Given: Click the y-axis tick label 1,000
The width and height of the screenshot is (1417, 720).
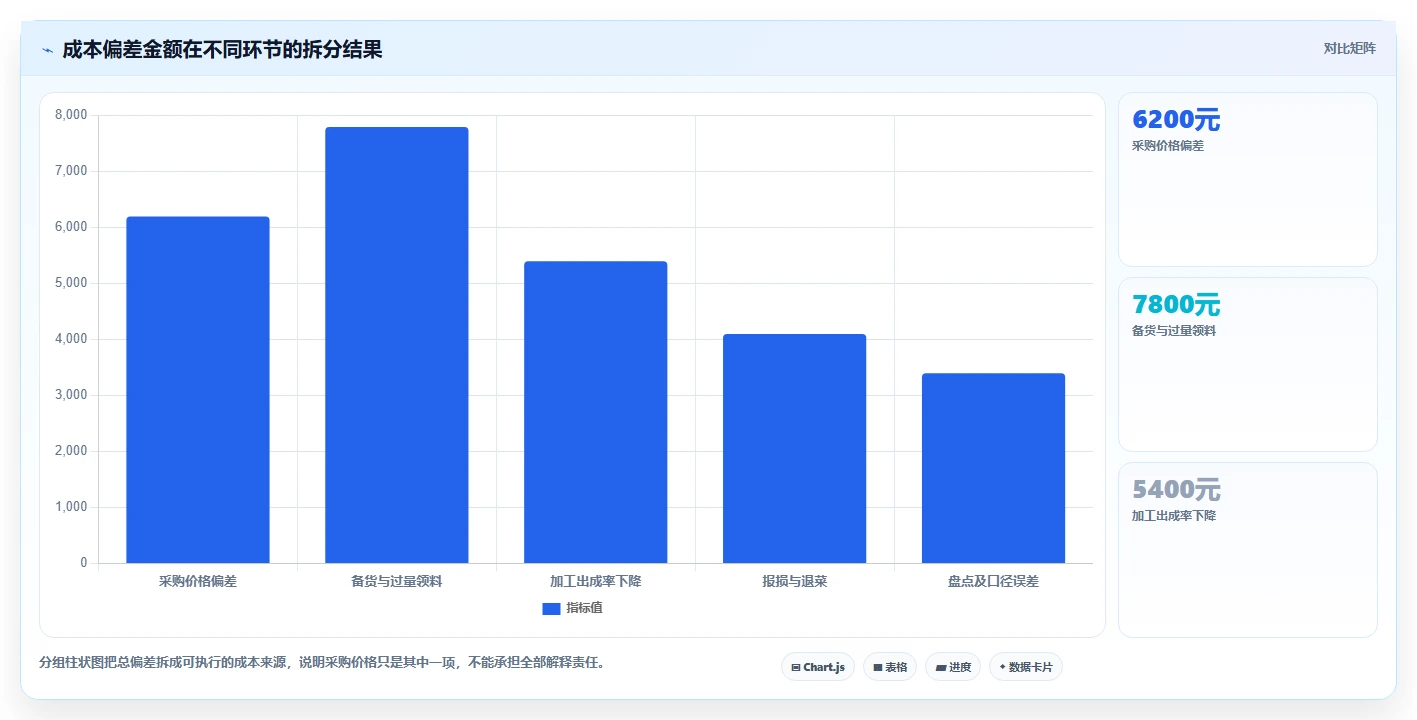Looking at the screenshot, I should click(71, 507).
